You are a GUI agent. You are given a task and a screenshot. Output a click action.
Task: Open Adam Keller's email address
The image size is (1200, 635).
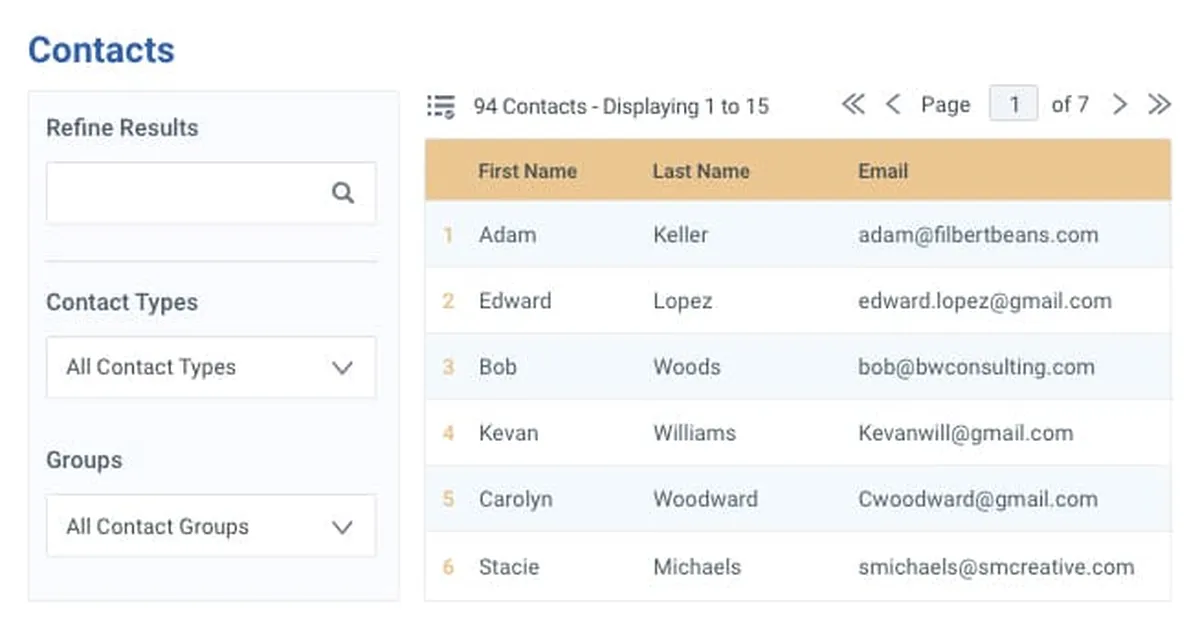tap(977, 235)
